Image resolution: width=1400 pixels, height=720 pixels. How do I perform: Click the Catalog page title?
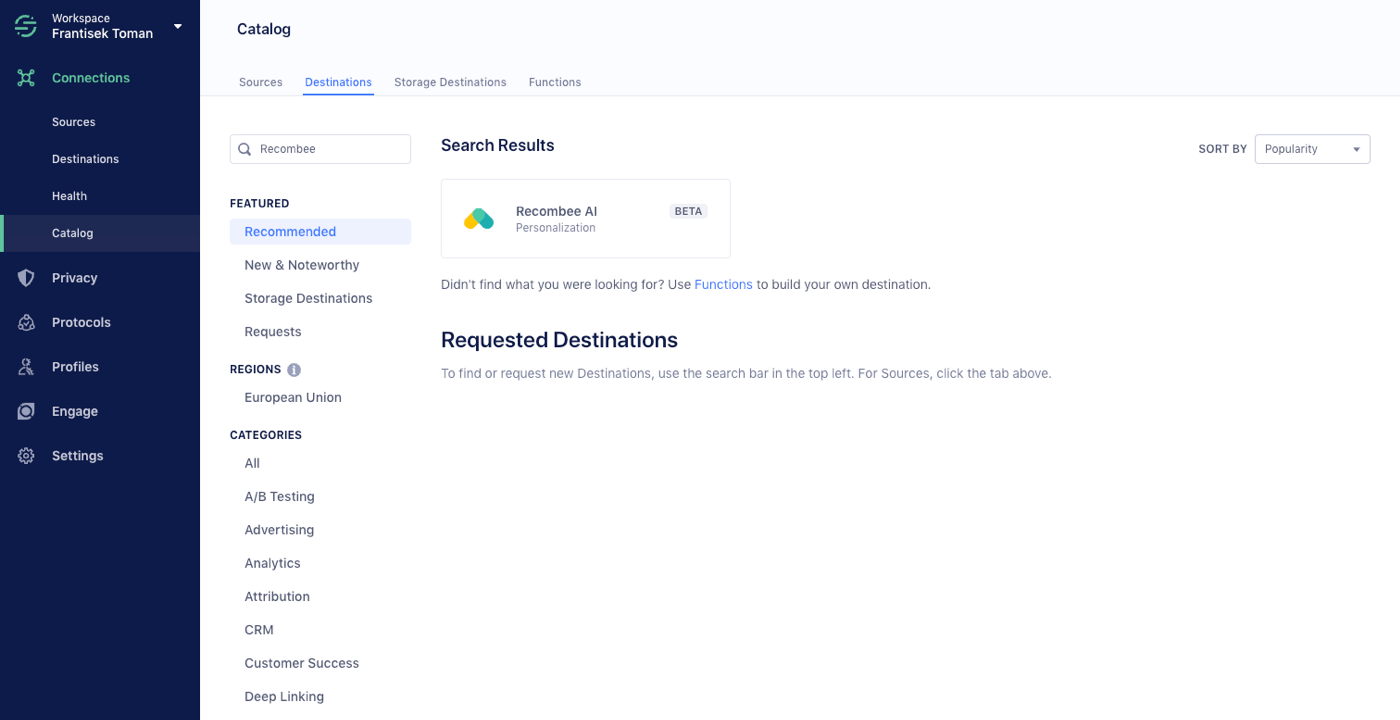coord(264,29)
